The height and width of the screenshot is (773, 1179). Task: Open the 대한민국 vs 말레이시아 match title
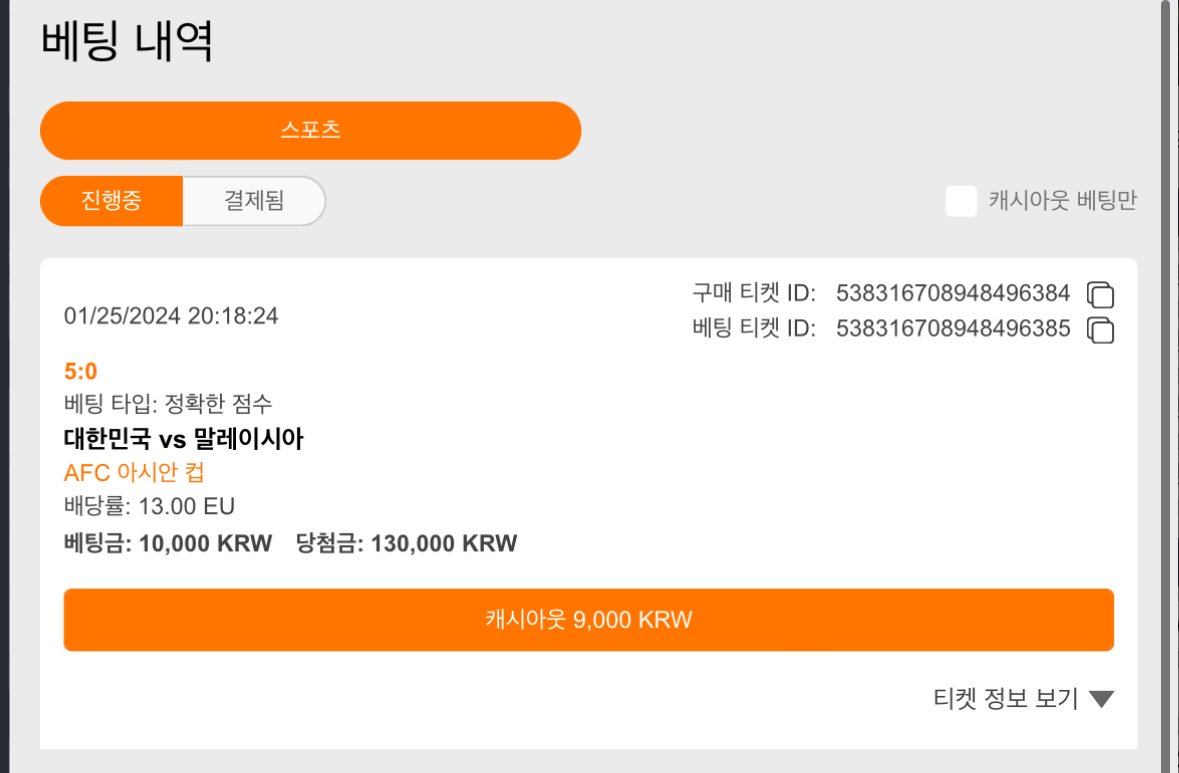tap(183, 438)
